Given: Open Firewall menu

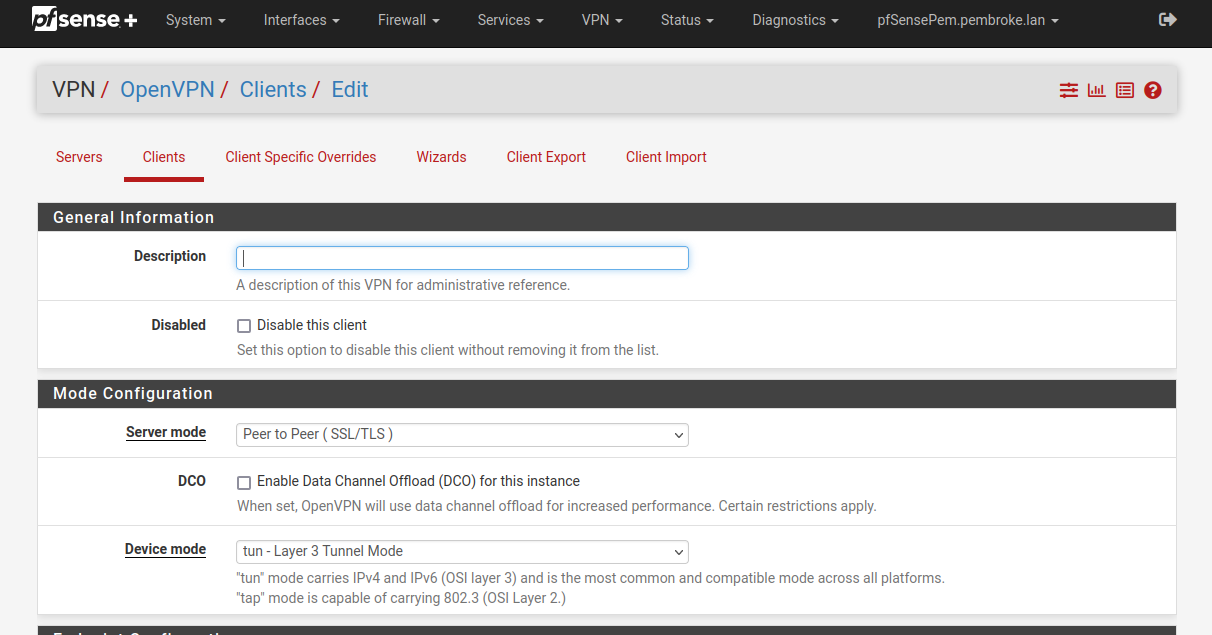Looking at the screenshot, I should click(x=409, y=20).
